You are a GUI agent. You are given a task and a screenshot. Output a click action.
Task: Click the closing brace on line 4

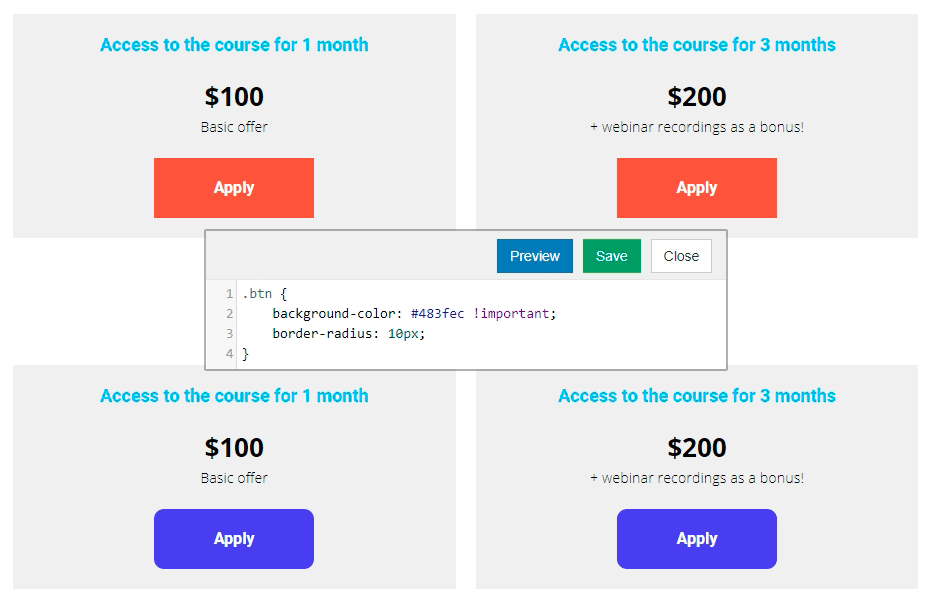pyautogui.click(x=245, y=354)
